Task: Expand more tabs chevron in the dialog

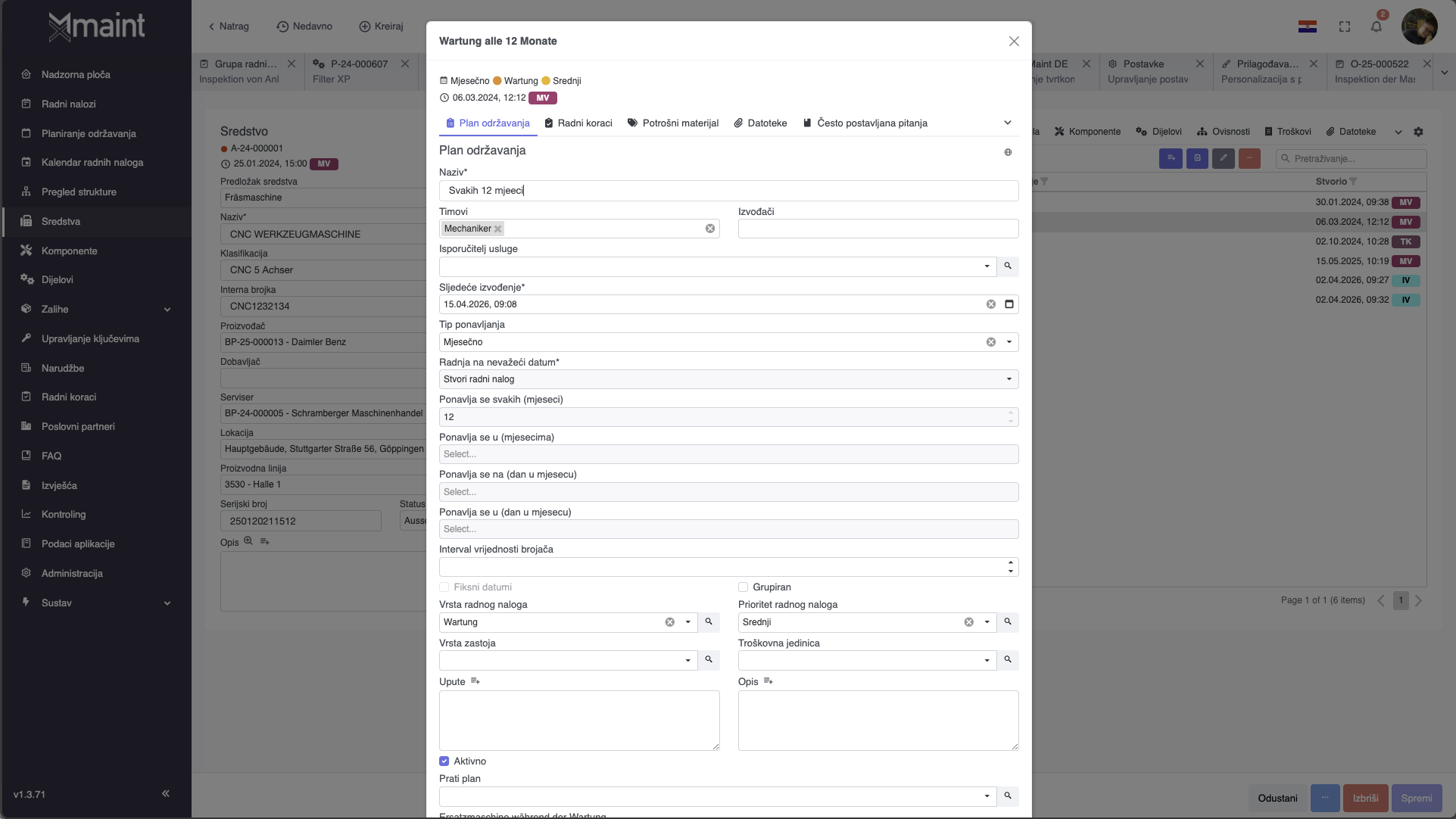Action: (1008, 123)
